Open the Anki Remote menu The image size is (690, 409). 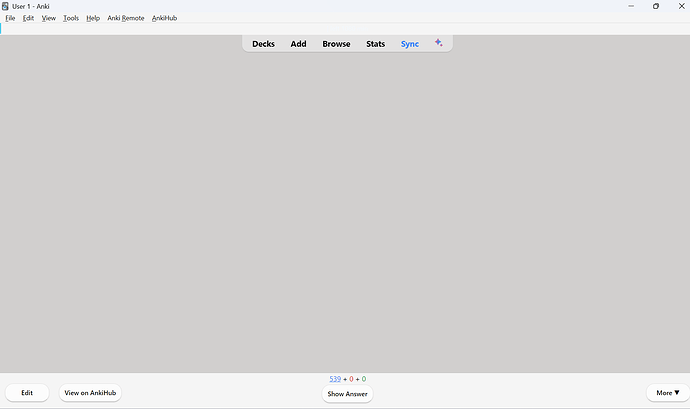pos(126,18)
